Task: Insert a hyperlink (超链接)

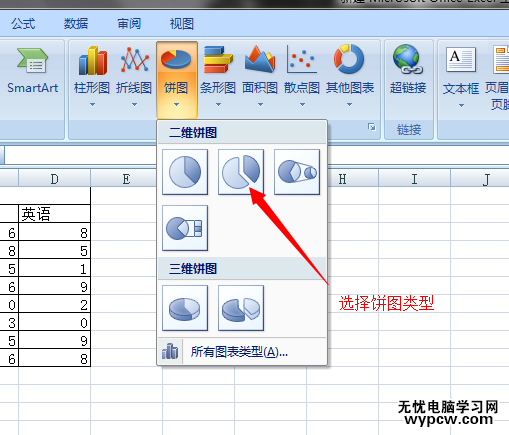Action: coord(408,71)
